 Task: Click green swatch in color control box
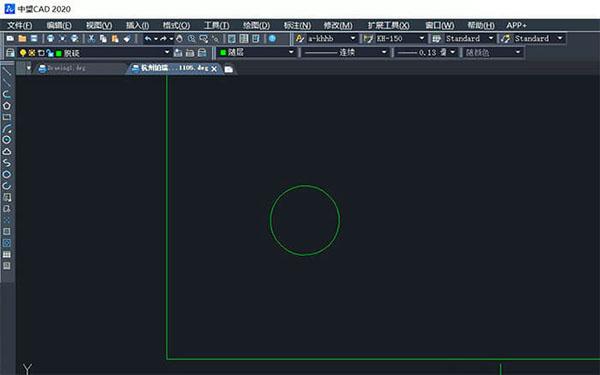pyautogui.click(x=223, y=52)
